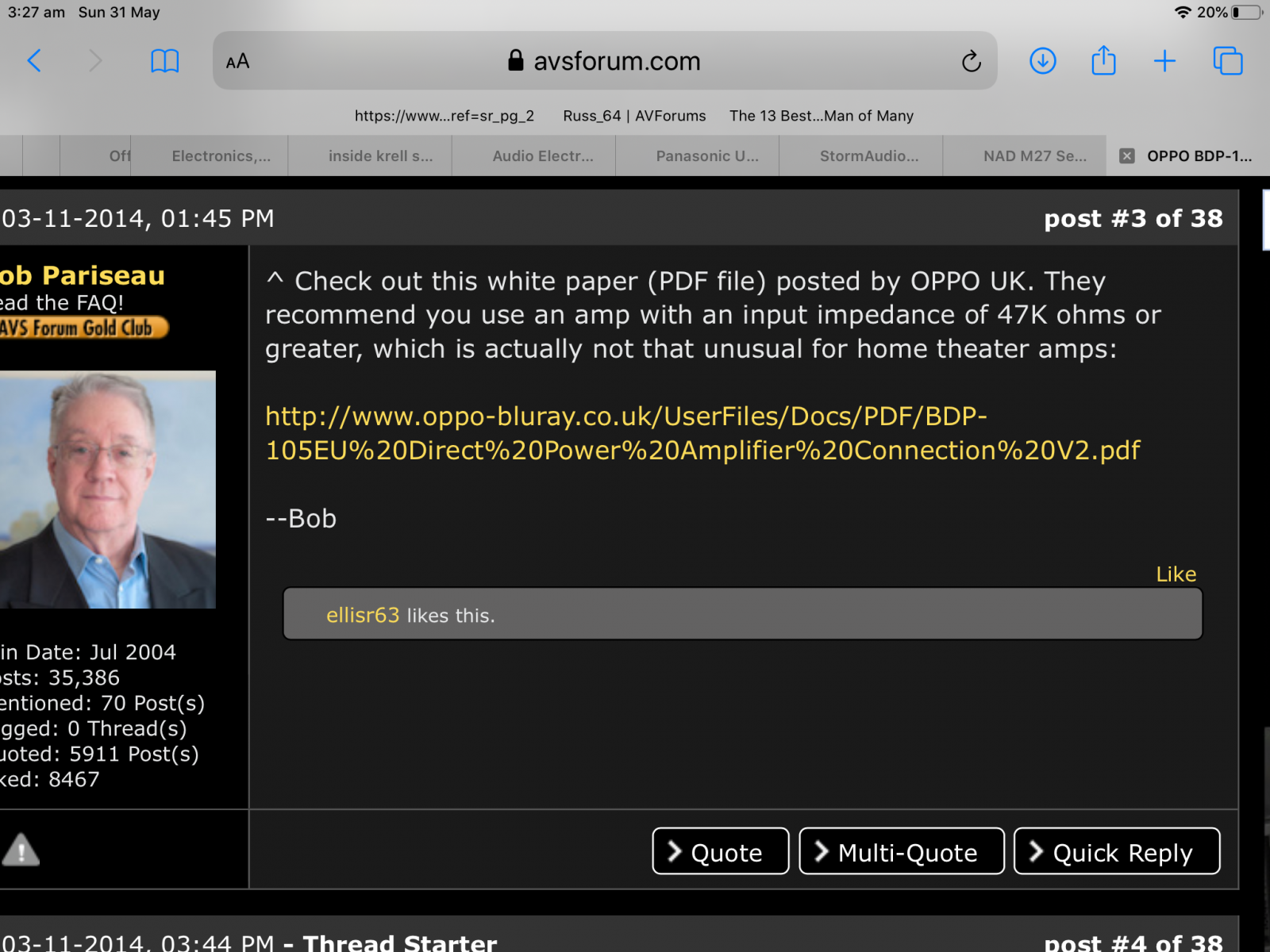Switch to the Panasonic U... tab
1270x952 pixels.
coord(706,156)
